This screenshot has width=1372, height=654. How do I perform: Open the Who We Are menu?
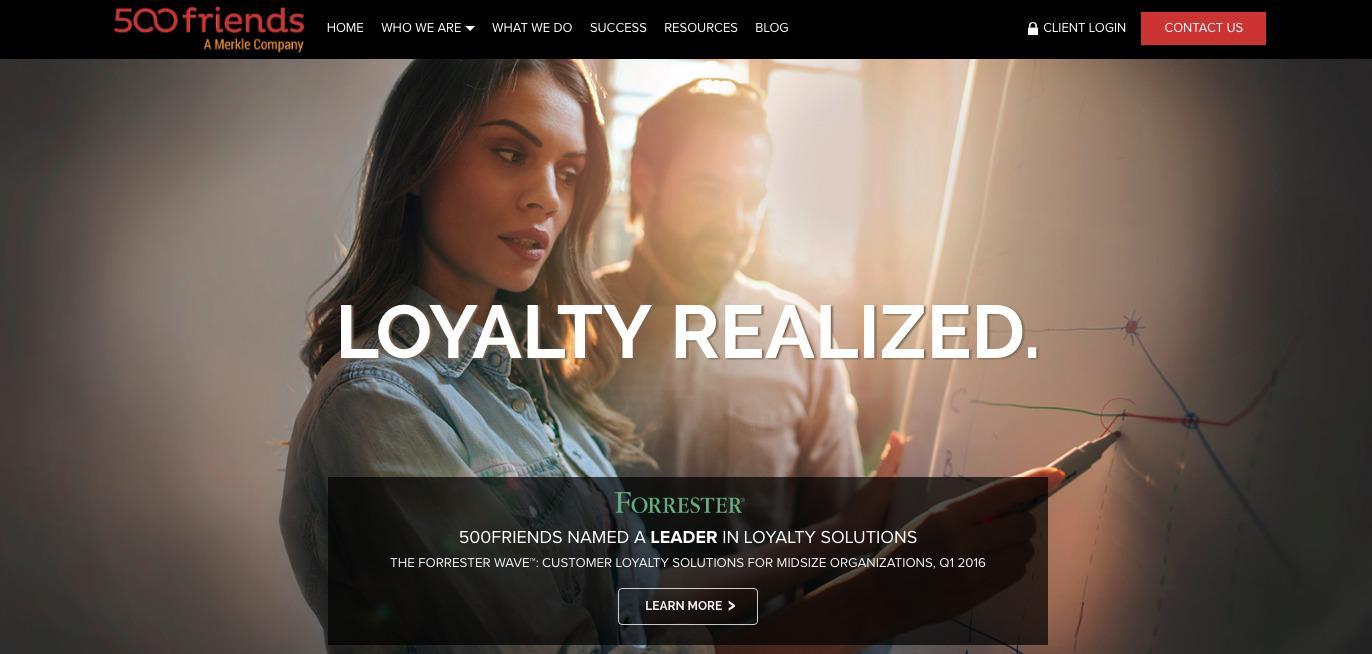(x=427, y=28)
